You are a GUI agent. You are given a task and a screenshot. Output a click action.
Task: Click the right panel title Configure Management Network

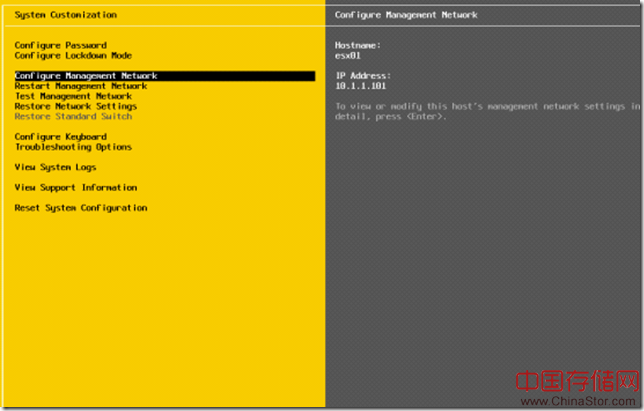(406, 15)
